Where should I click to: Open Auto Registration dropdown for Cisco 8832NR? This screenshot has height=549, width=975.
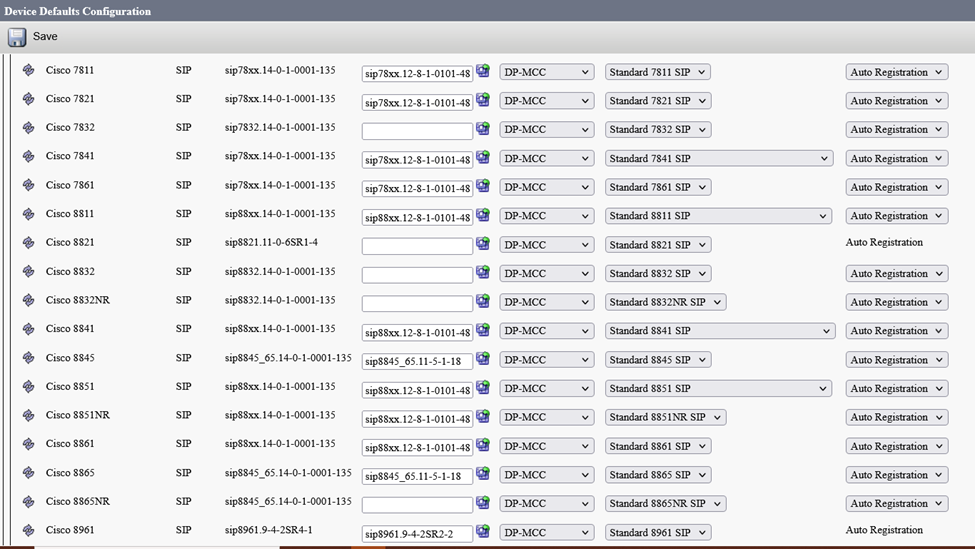896,302
